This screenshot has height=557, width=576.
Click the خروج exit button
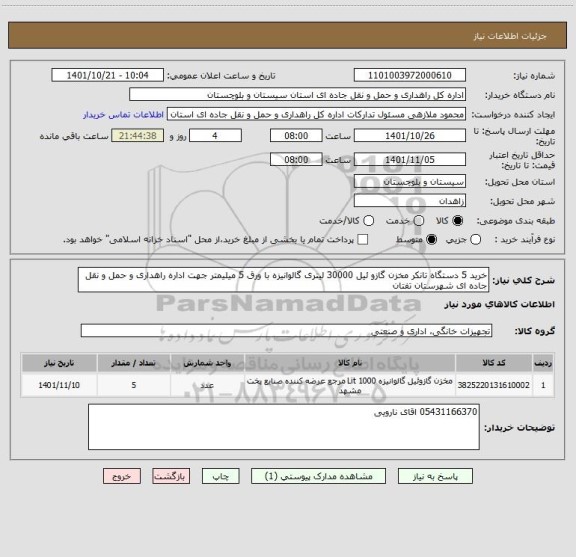122,476
